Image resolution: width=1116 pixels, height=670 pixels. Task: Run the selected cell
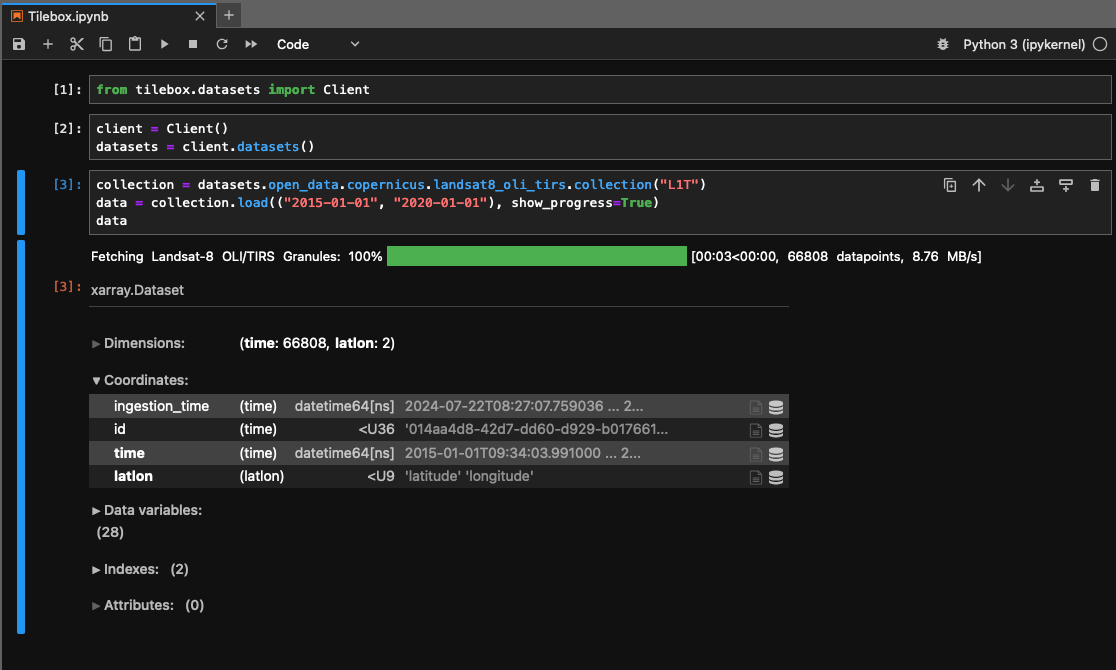[164, 44]
